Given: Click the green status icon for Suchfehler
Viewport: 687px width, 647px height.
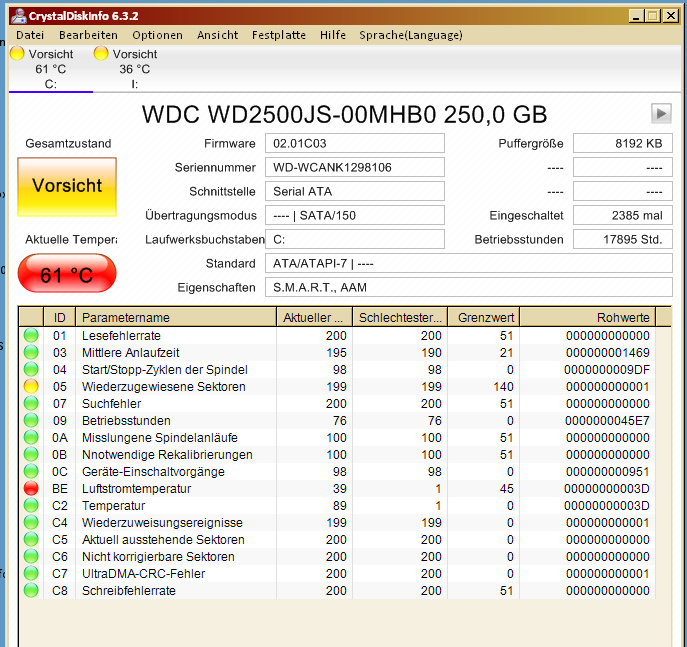Looking at the screenshot, I should (31, 403).
